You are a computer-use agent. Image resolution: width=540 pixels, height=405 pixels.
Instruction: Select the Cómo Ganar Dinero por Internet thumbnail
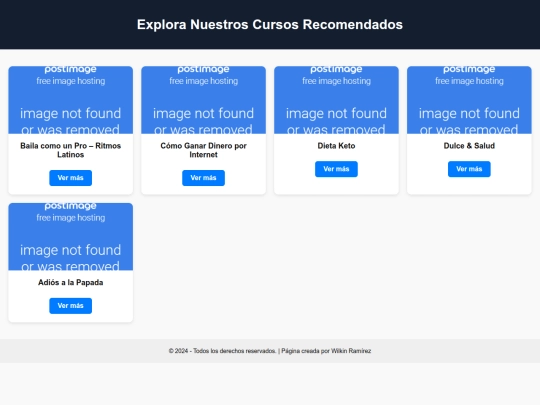point(204,100)
